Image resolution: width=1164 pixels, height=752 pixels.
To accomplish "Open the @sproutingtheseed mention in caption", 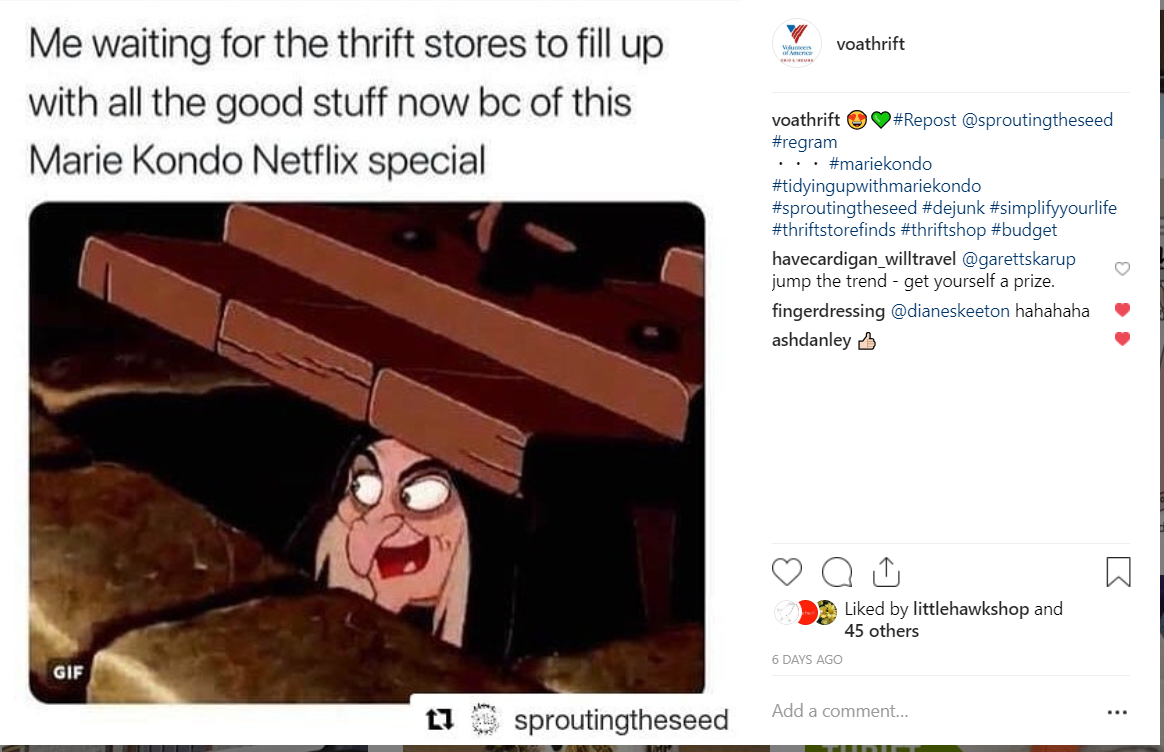I will [x=1037, y=120].
